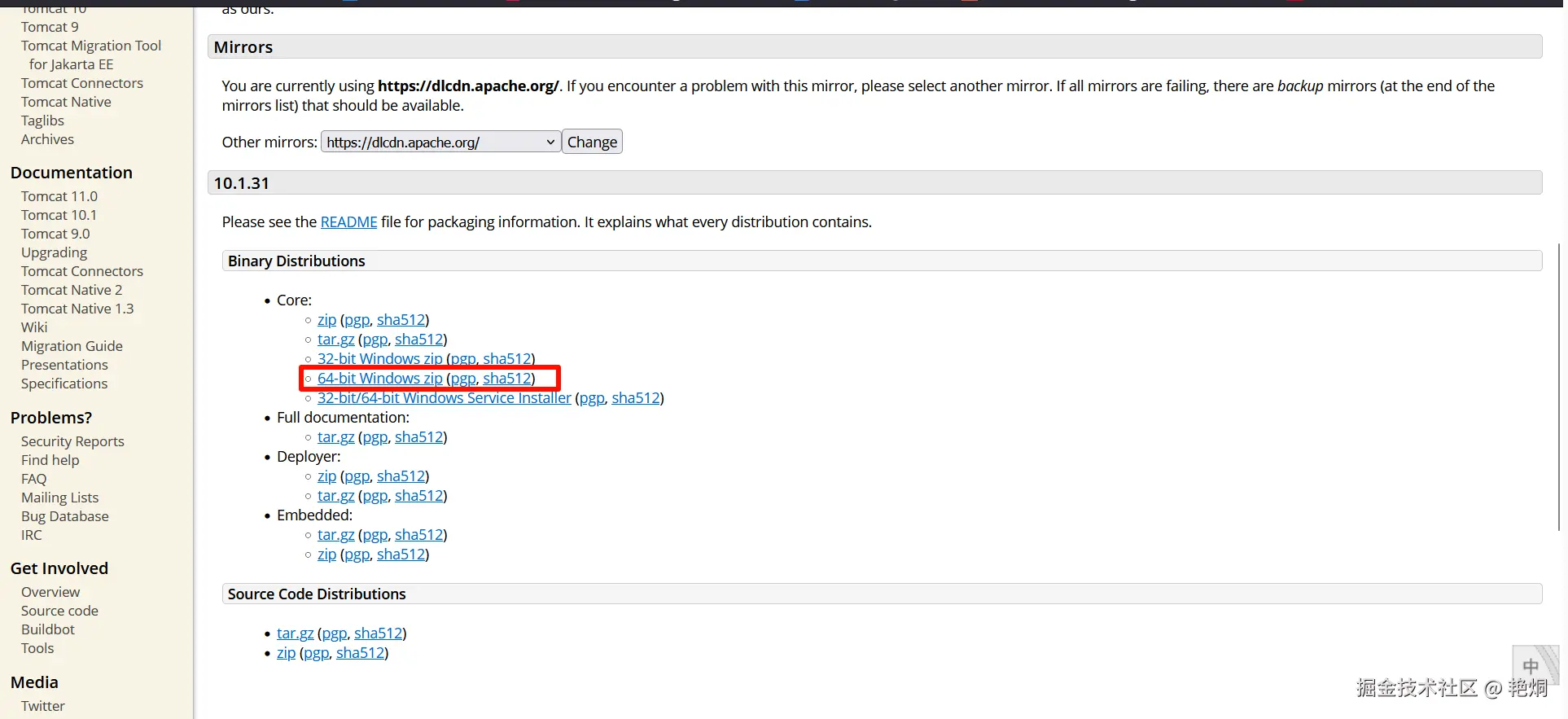Download source code tar.gz

click(x=295, y=634)
